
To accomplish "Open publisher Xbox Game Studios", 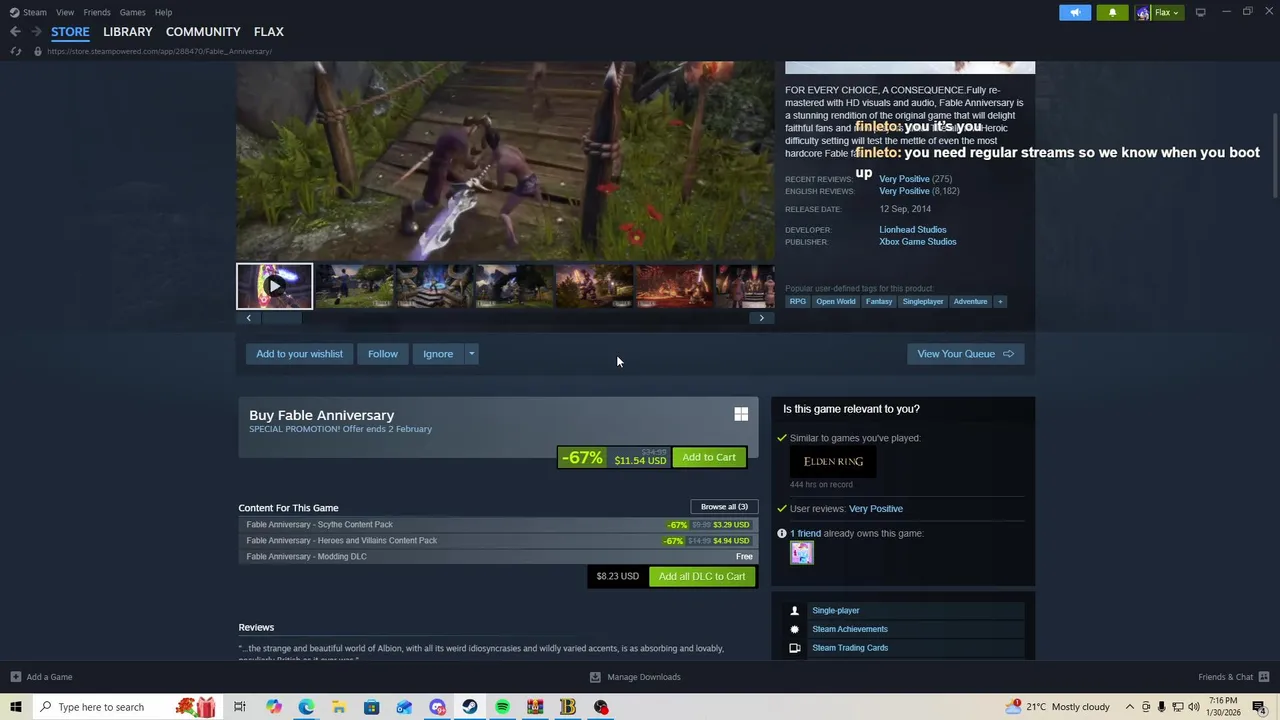I will coord(917,242).
